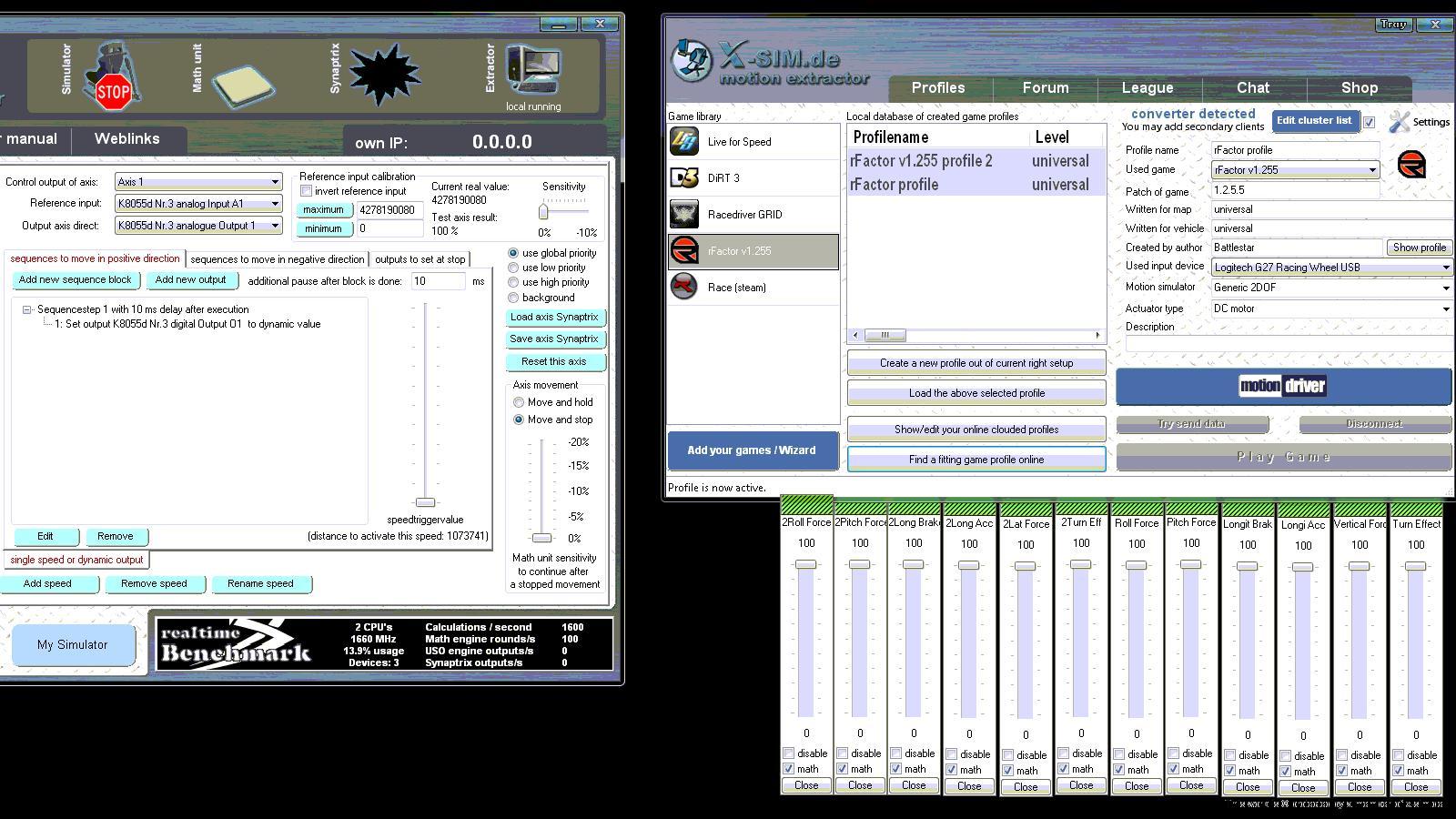The height and width of the screenshot is (819, 1456).
Task: Click Add your games / Wizard button
Action: 752,450
